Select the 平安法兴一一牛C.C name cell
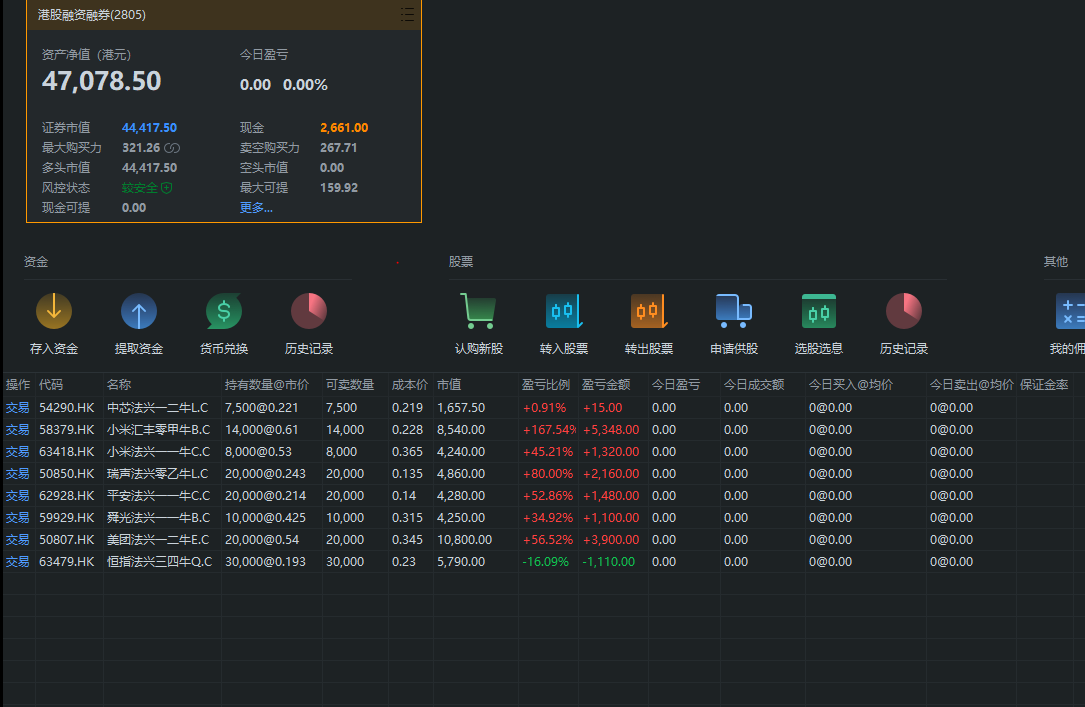Viewport: 1085px width, 707px height. [x=158, y=496]
